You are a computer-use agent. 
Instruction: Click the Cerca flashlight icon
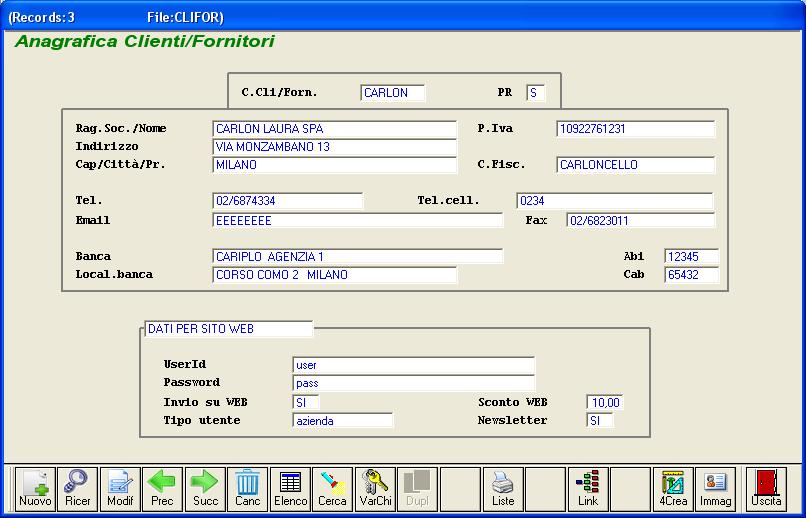click(332, 488)
